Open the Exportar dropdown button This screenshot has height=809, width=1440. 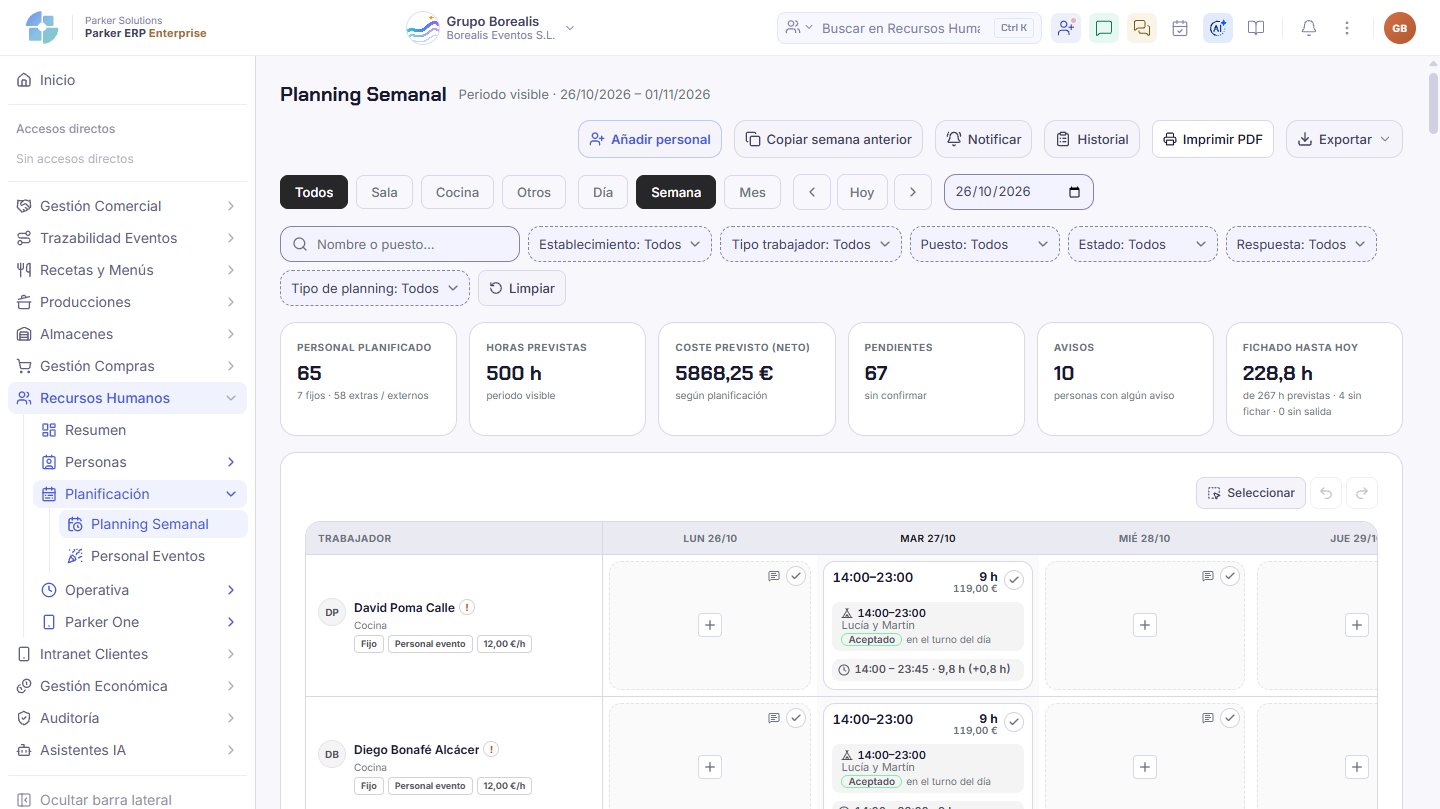point(1344,139)
